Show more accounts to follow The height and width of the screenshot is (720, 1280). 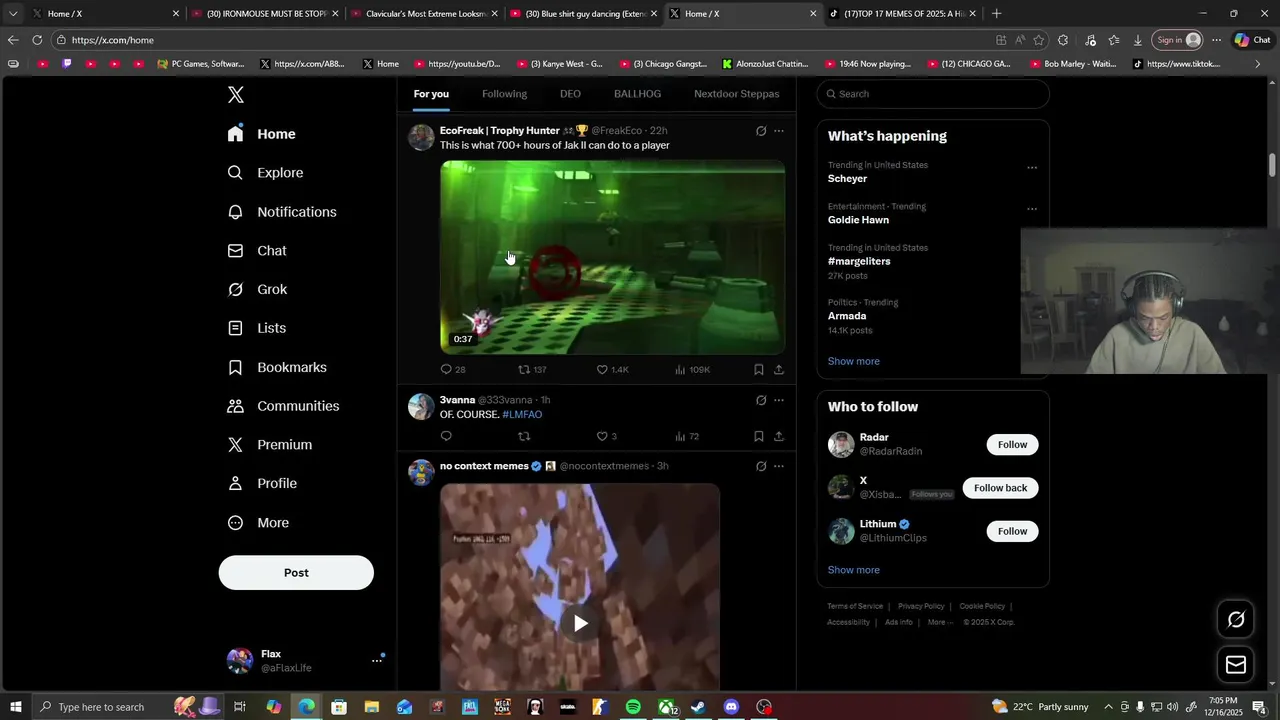[x=854, y=570]
